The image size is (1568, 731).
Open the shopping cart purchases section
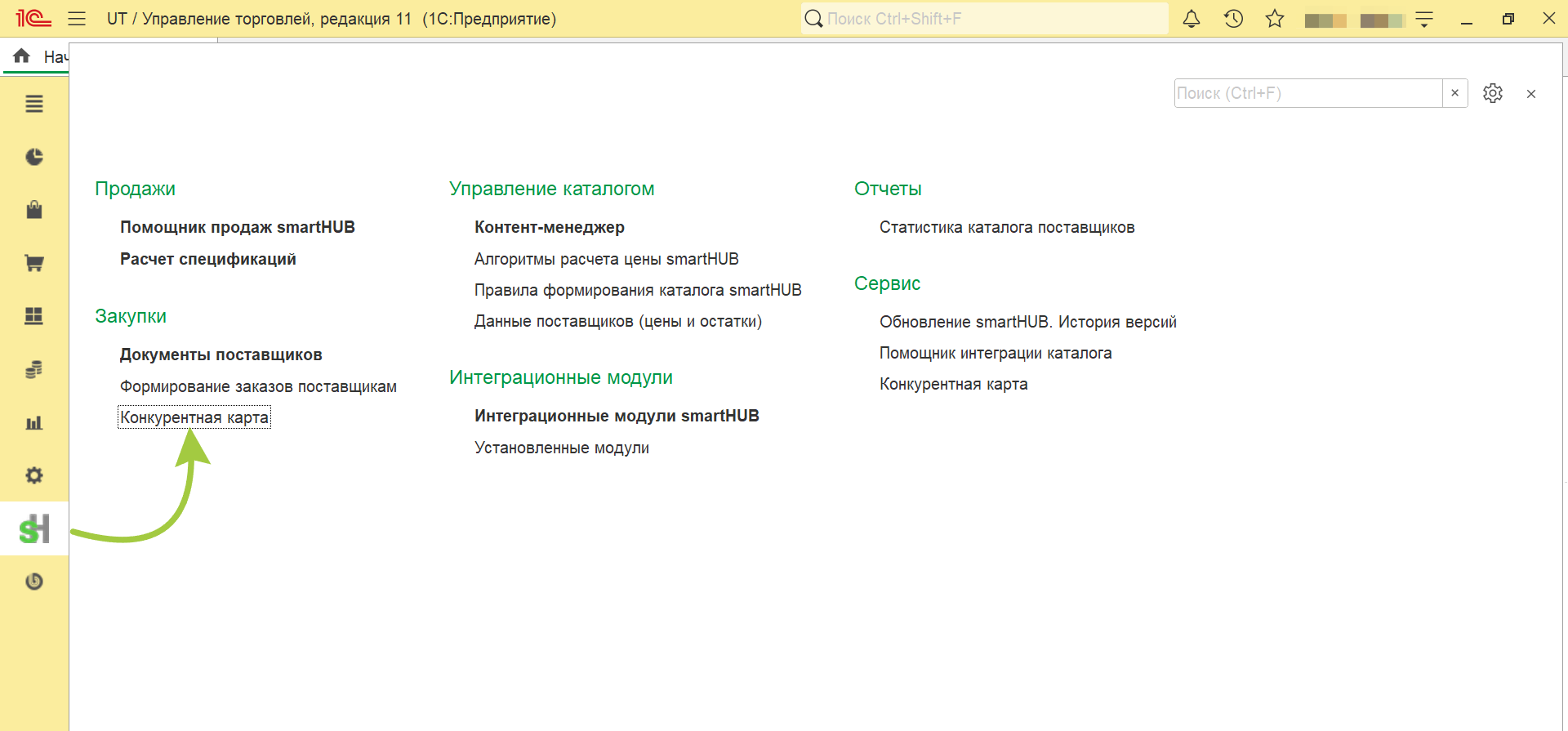tap(34, 263)
